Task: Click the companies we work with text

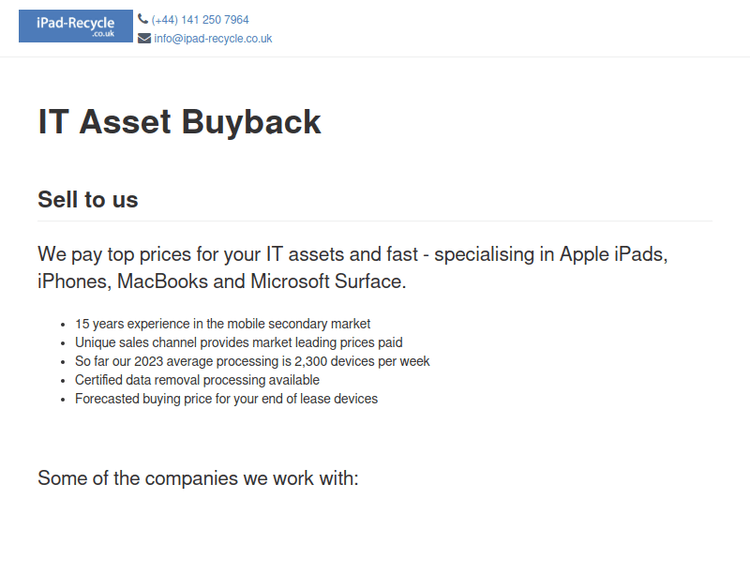Action: click(x=198, y=478)
